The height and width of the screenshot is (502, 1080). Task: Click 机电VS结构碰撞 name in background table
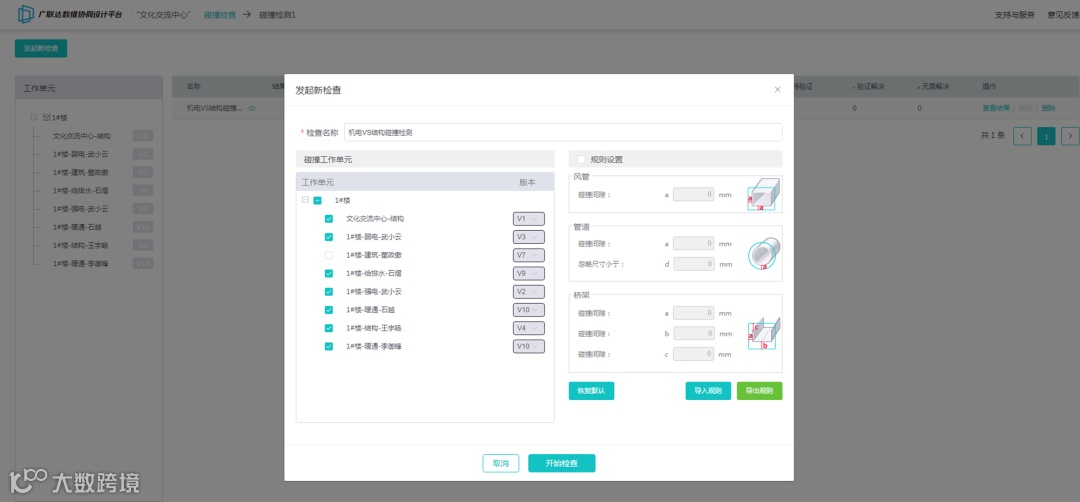tap(214, 108)
